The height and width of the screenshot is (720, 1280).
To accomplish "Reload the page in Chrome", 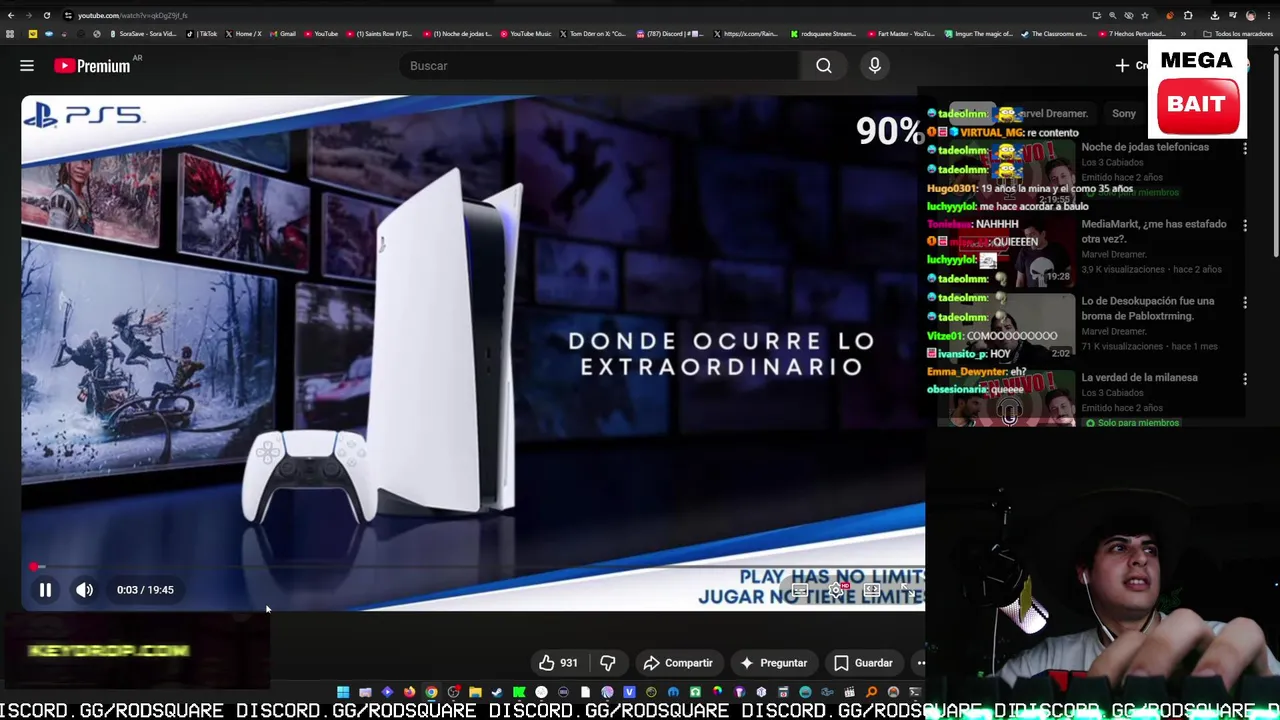I will [x=46, y=16].
